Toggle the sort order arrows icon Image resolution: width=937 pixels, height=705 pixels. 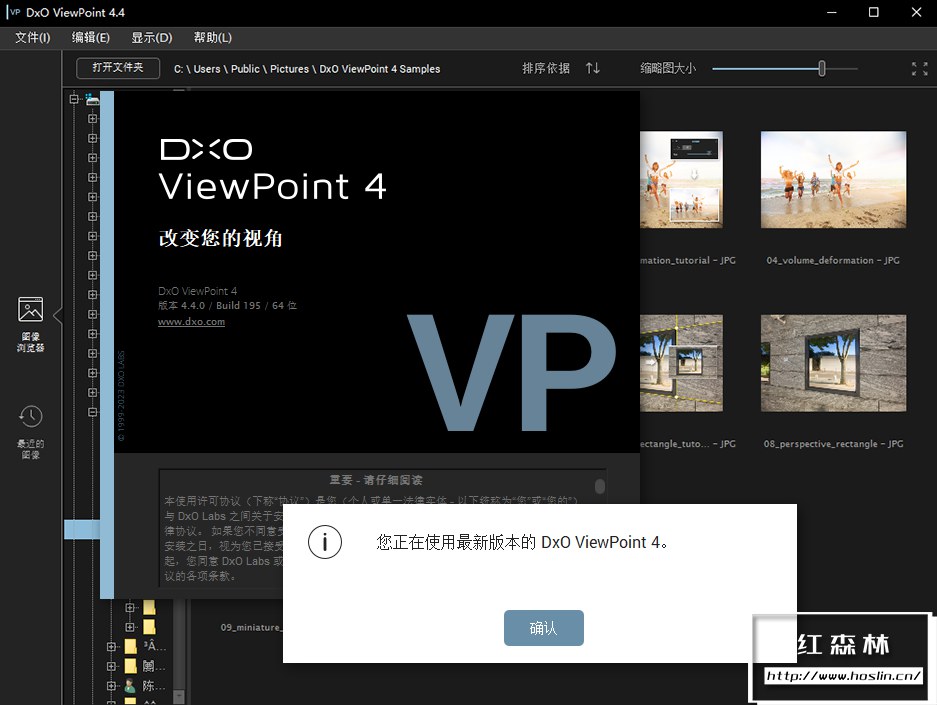(x=592, y=68)
